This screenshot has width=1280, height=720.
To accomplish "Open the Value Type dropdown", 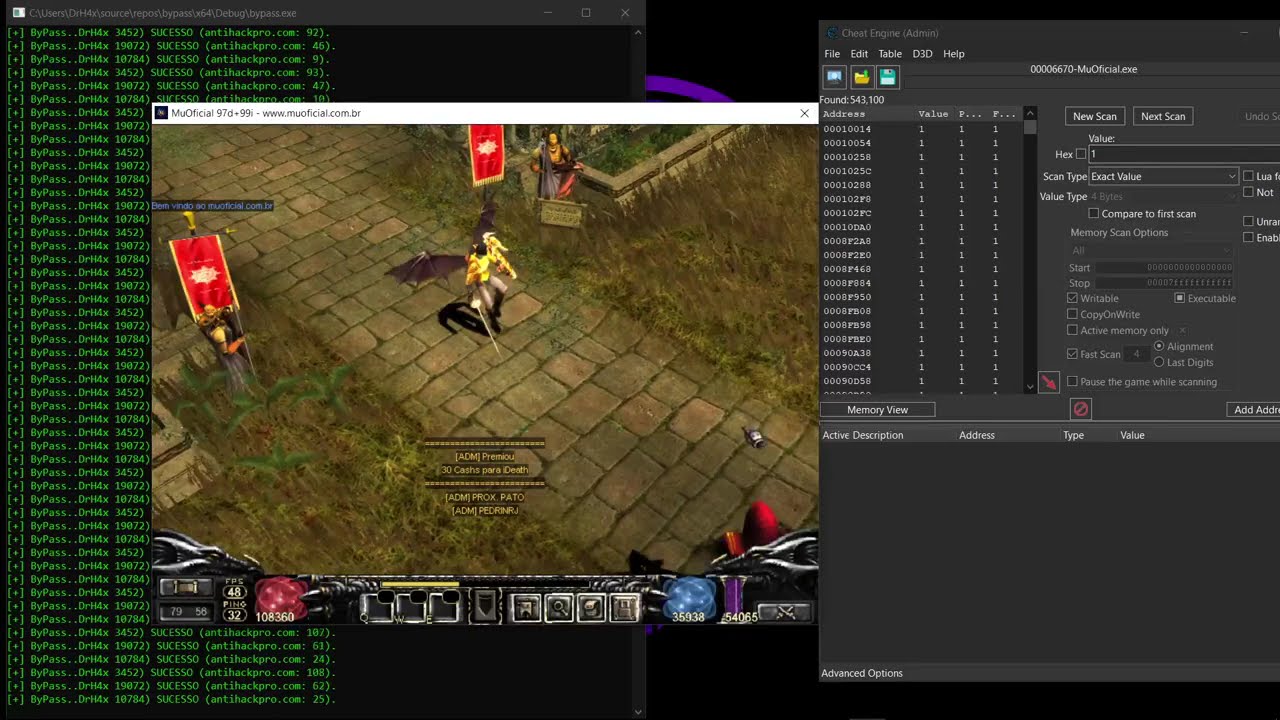I will coord(1164,196).
